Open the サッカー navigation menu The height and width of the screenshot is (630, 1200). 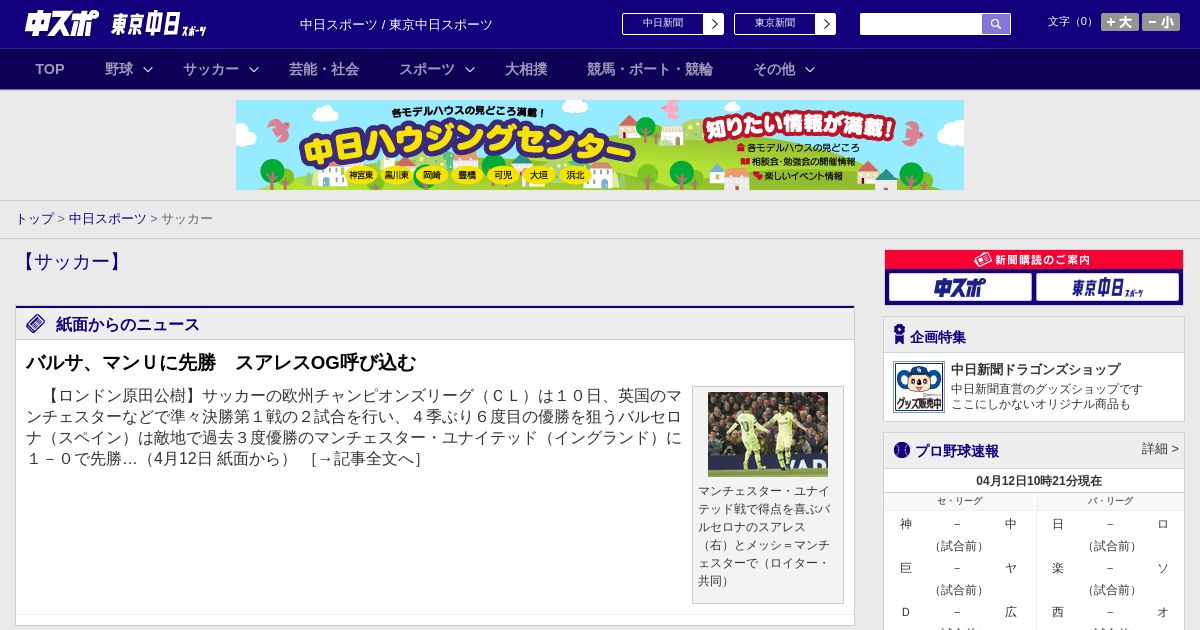tap(211, 69)
